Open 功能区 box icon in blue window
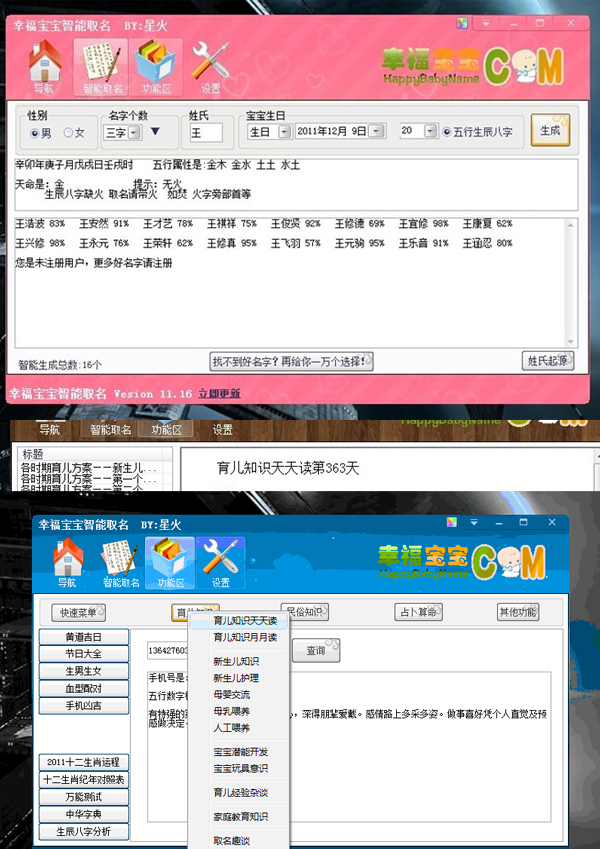 [170, 563]
